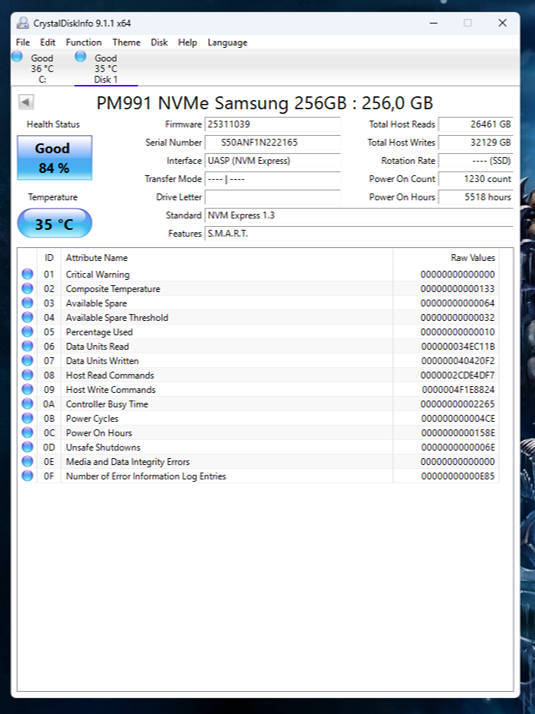Select the Data Units Written attribute name
This screenshot has width=535, height=714.
click(102, 361)
